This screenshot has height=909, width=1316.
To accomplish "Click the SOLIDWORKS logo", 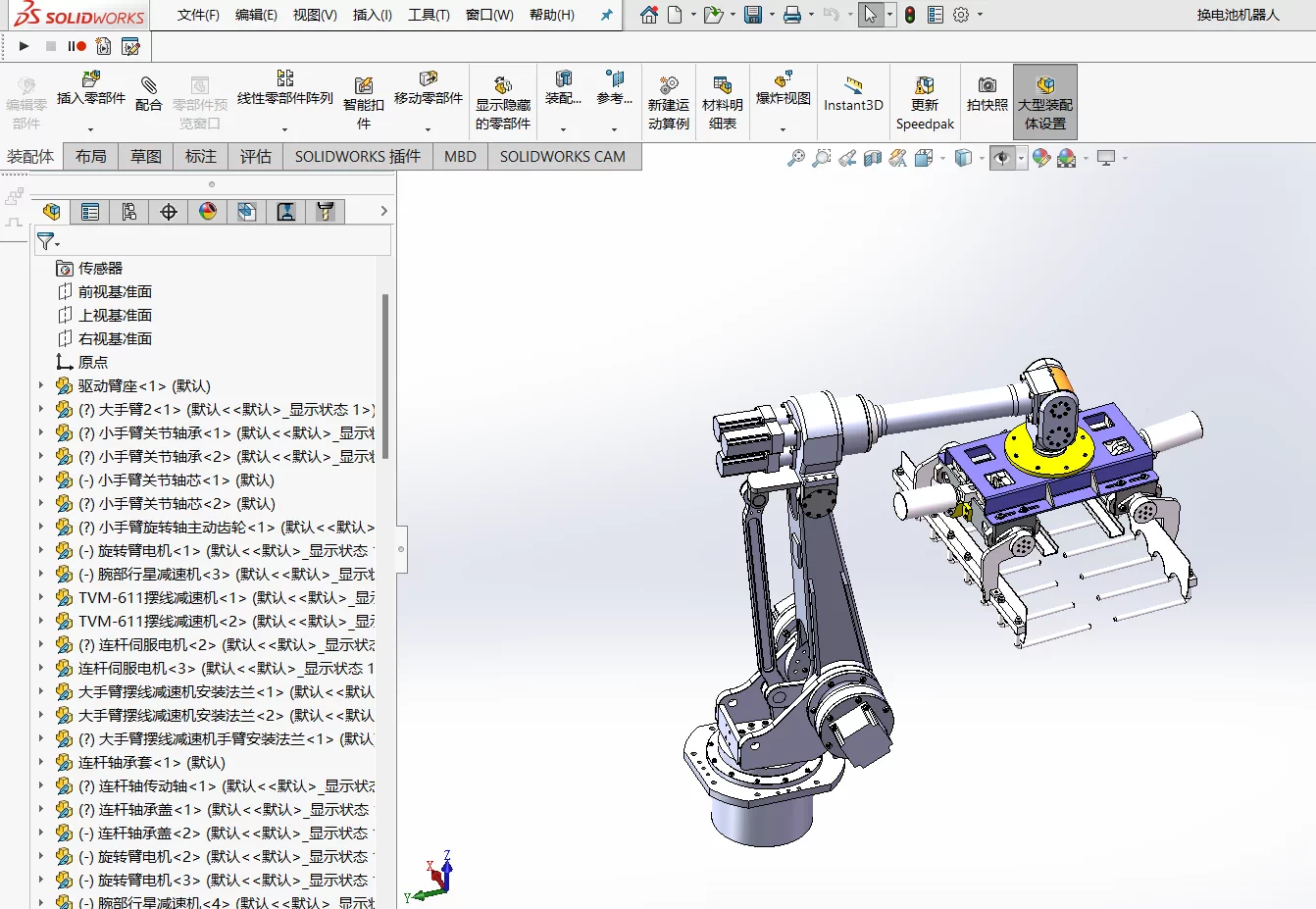I will pyautogui.click(x=78, y=16).
